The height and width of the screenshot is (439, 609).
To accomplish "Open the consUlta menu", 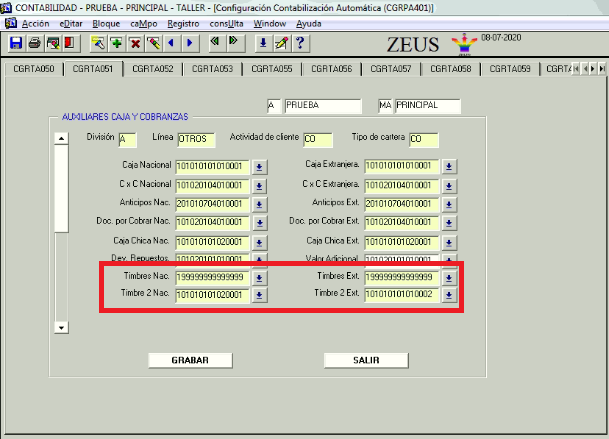I will pos(228,22).
